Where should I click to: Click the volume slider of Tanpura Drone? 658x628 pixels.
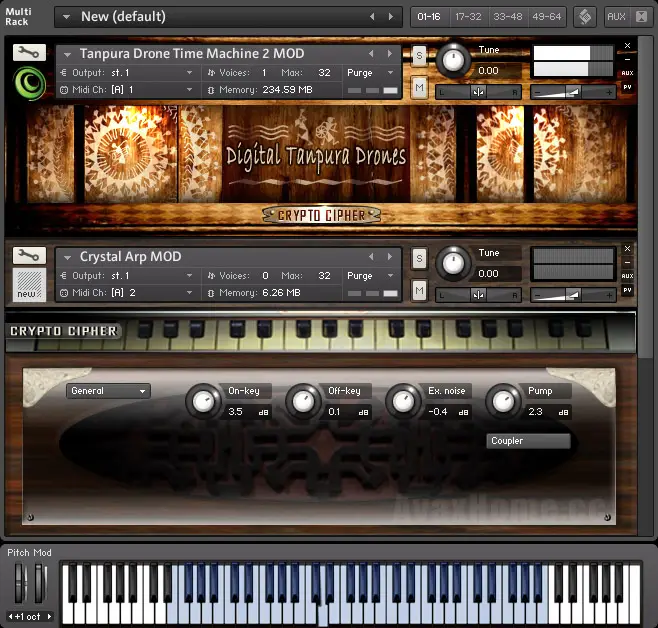[x=573, y=92]
